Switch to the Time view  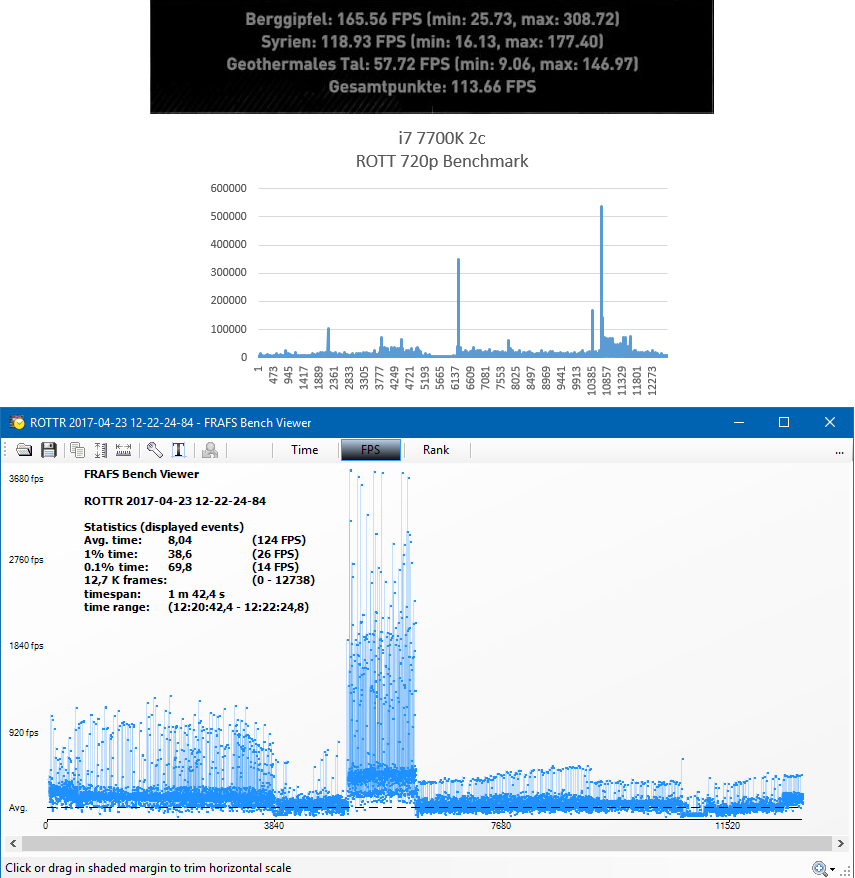point(305,450)
